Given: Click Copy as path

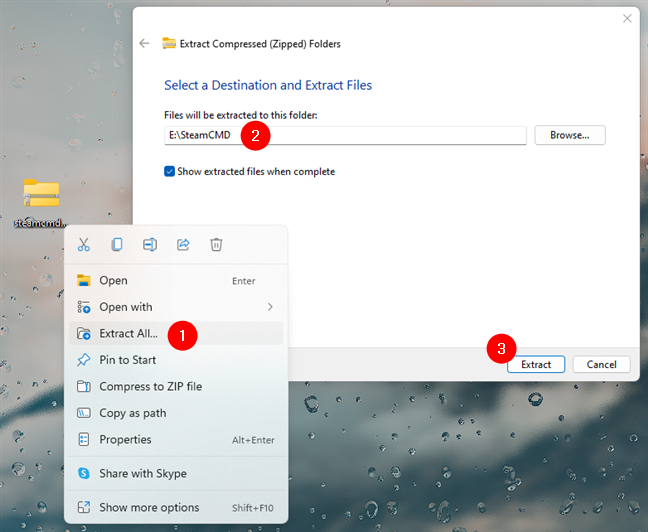Looking at the screenshot, I should click(x=176, y=413).
